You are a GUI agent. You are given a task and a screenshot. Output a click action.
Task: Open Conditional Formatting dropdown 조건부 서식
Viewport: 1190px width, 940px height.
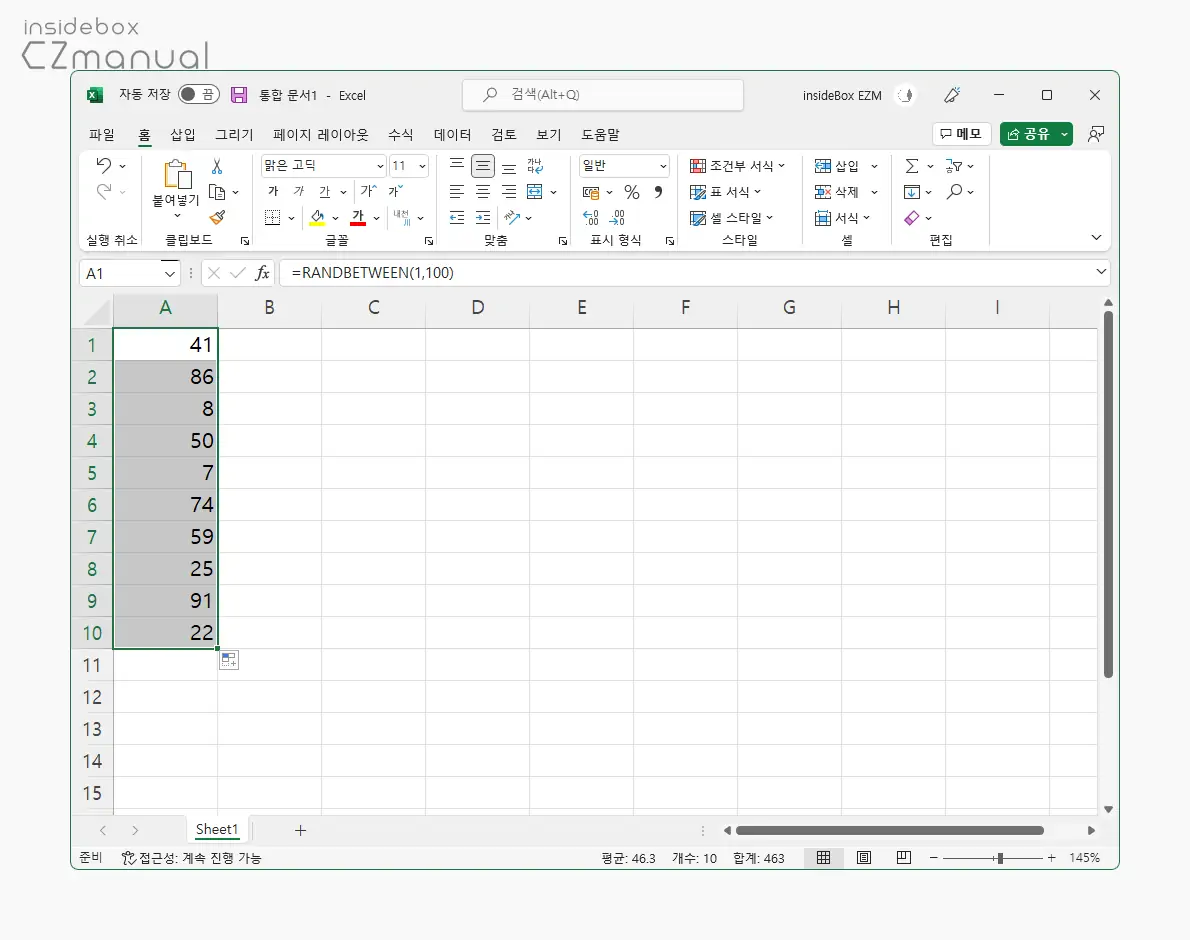[x=737, y=166]
